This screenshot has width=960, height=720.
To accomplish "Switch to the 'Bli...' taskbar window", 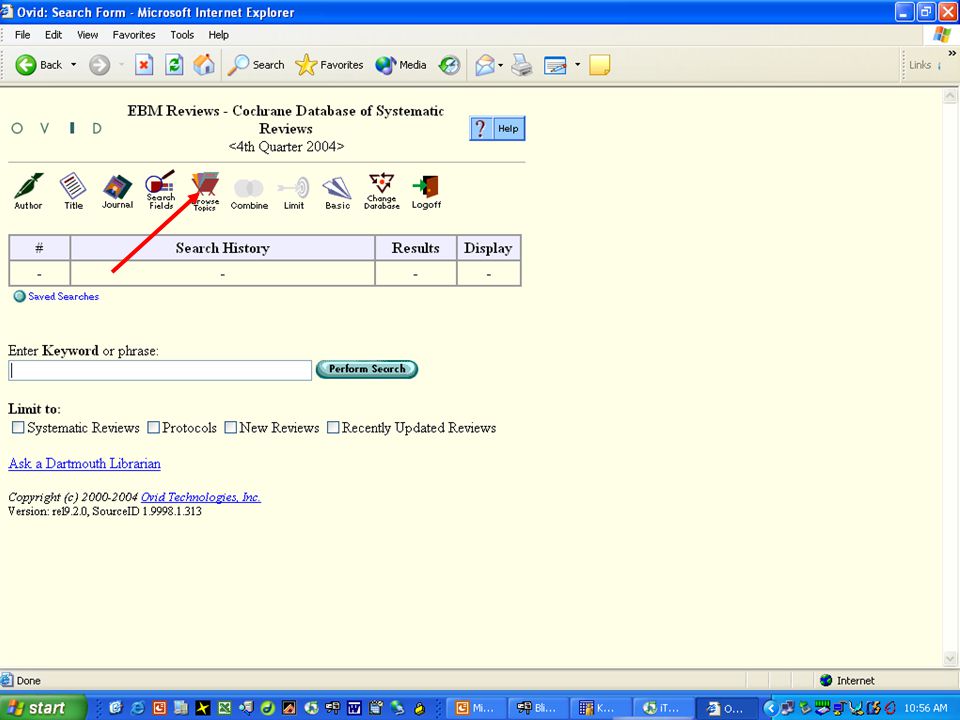I will pos(538,708).
